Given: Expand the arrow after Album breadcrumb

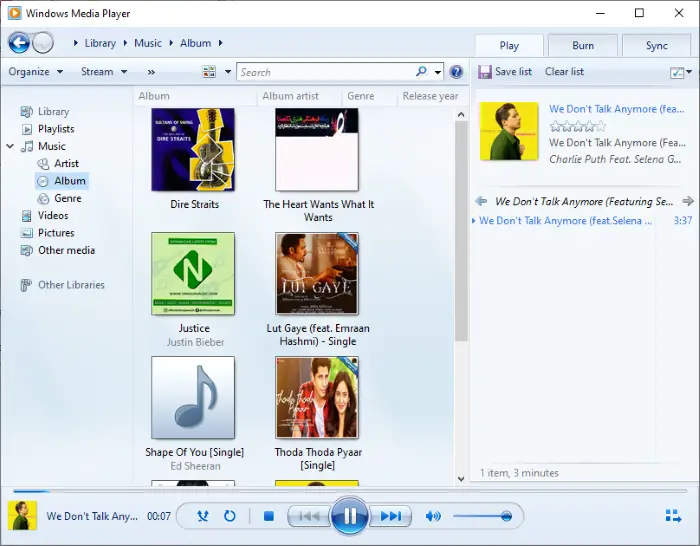Looking at the screenshot, I should 221,43.
